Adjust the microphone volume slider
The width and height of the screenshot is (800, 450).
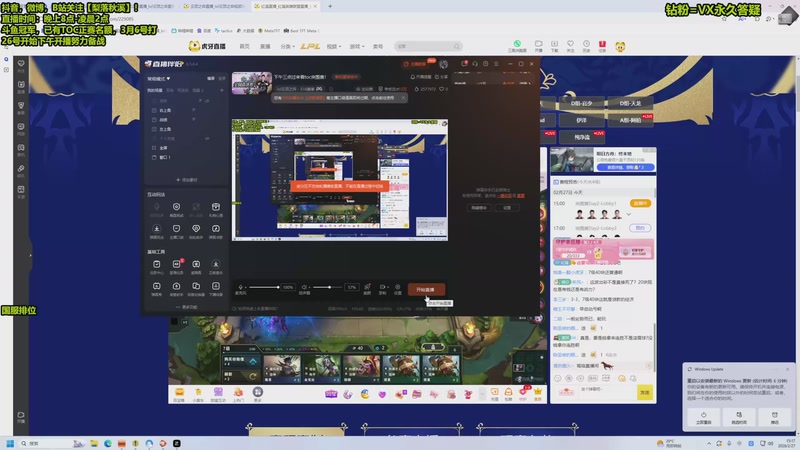pos(264,287)
